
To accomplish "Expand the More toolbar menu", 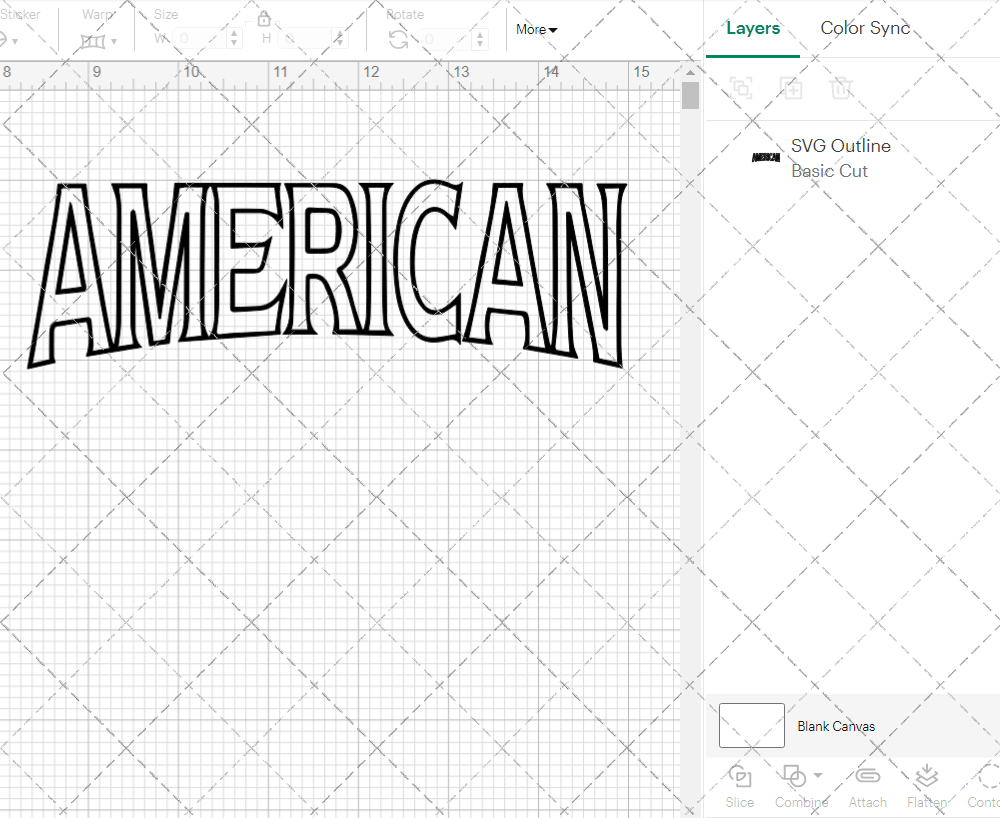I will (x=536, y=30).
